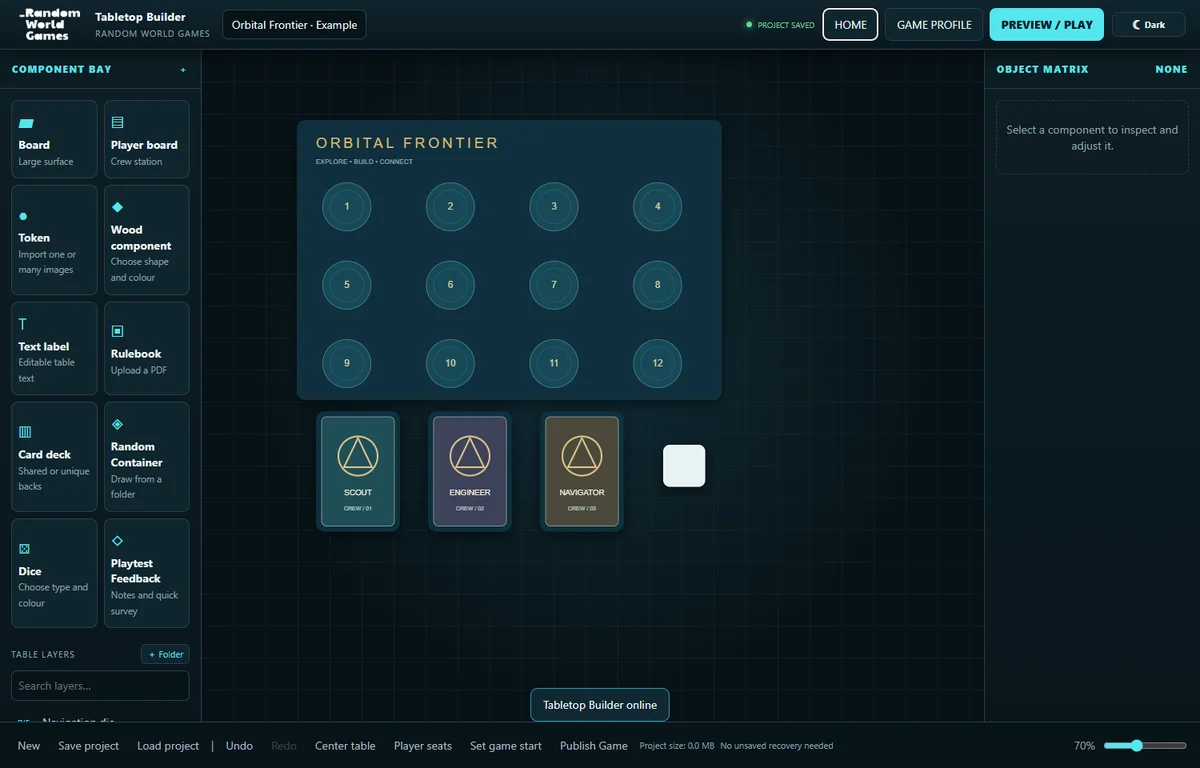Add a Text label component
The width and height of the screenshot is (1200, 768).
coord(54,349)
